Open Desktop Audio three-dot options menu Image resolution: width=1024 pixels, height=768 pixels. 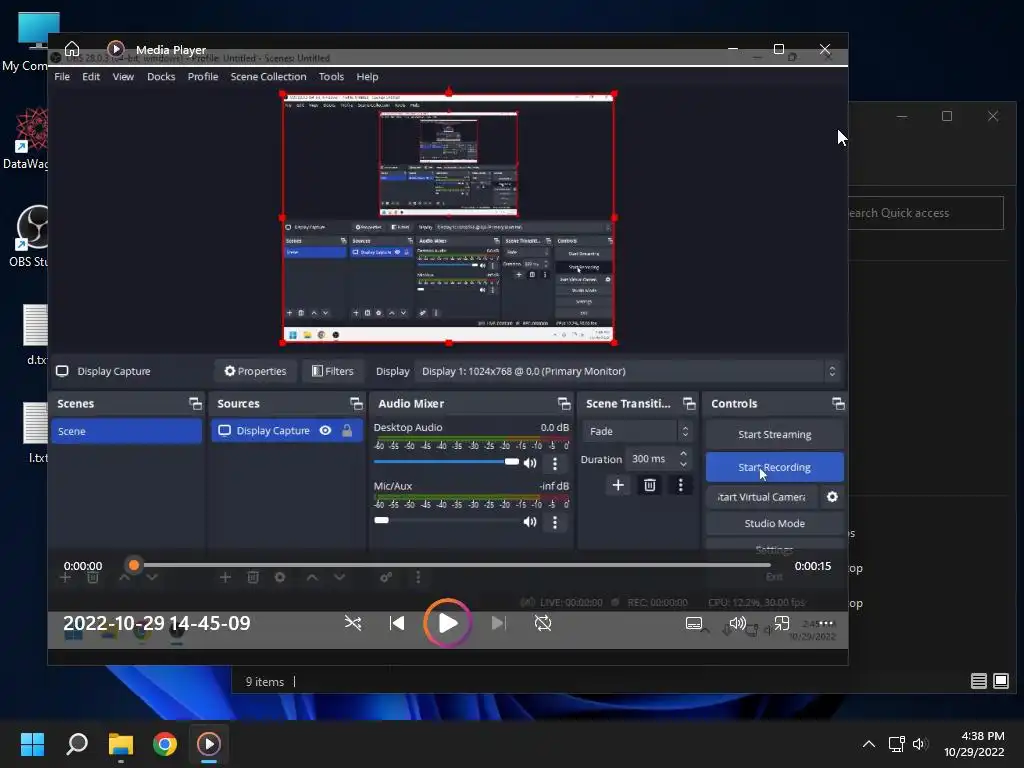click(x=555, y=464)
